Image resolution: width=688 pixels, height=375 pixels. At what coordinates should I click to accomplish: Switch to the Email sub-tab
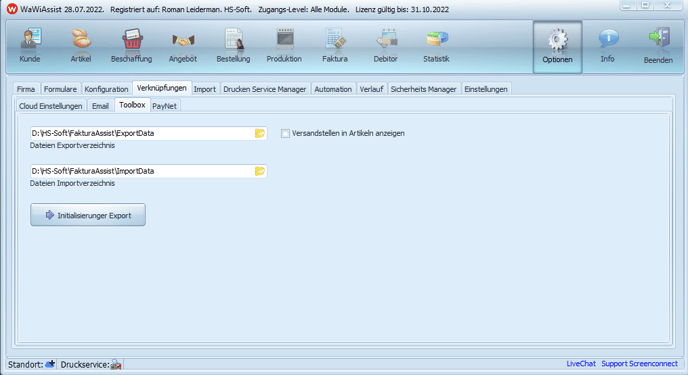tap(100, 106)
